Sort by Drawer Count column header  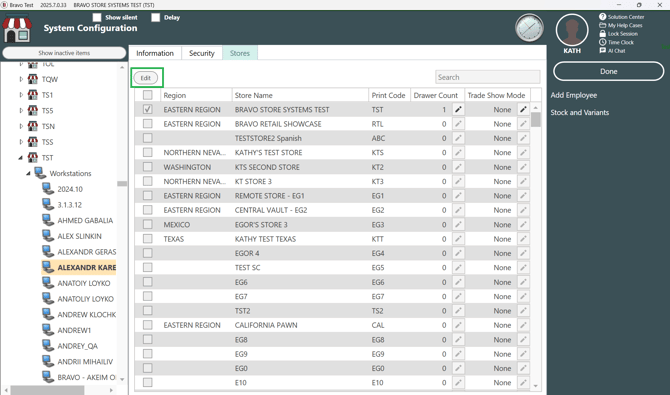pos(437,95)
